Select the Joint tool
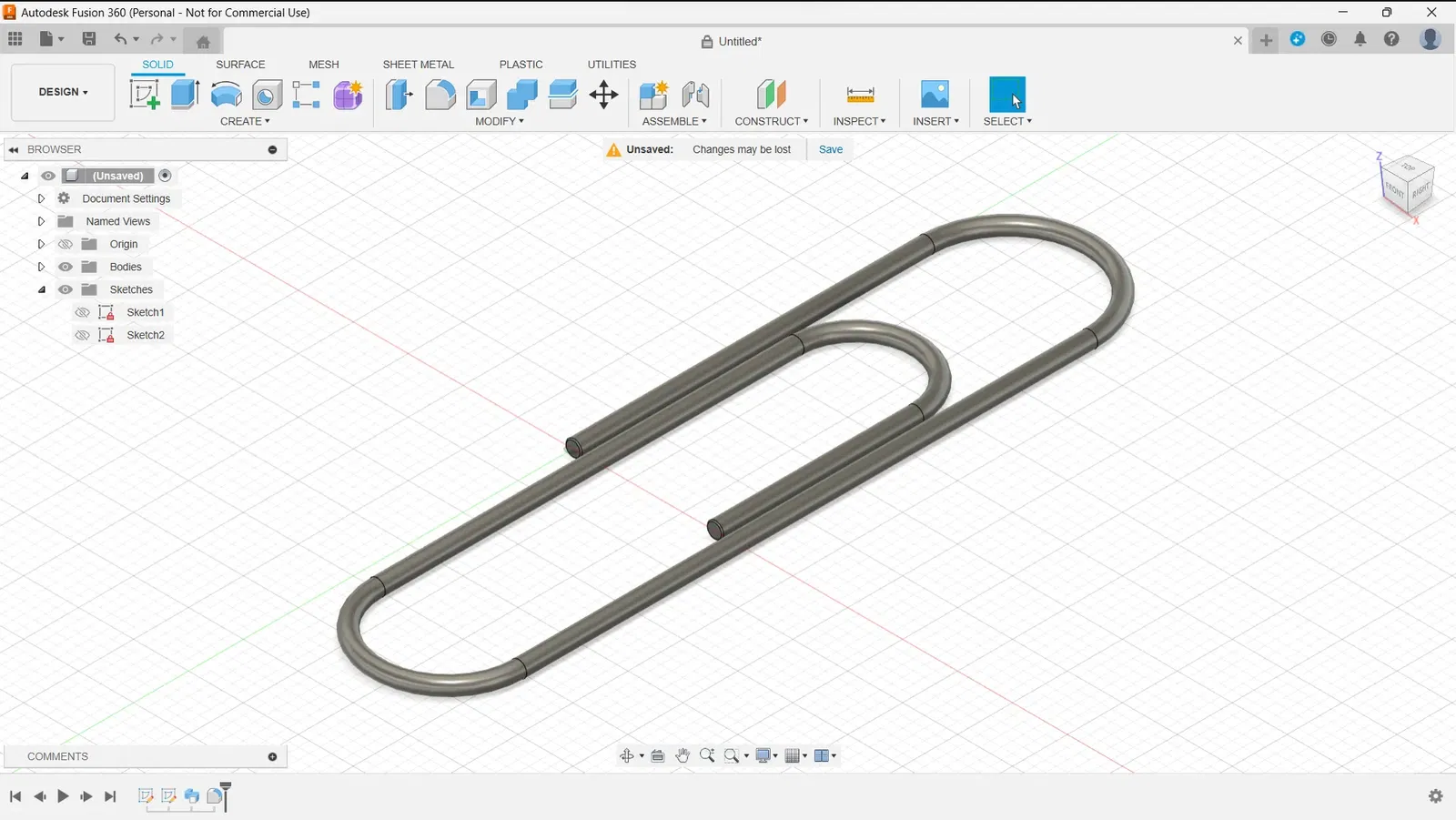 pyautogui.click(x=695, y=95)
